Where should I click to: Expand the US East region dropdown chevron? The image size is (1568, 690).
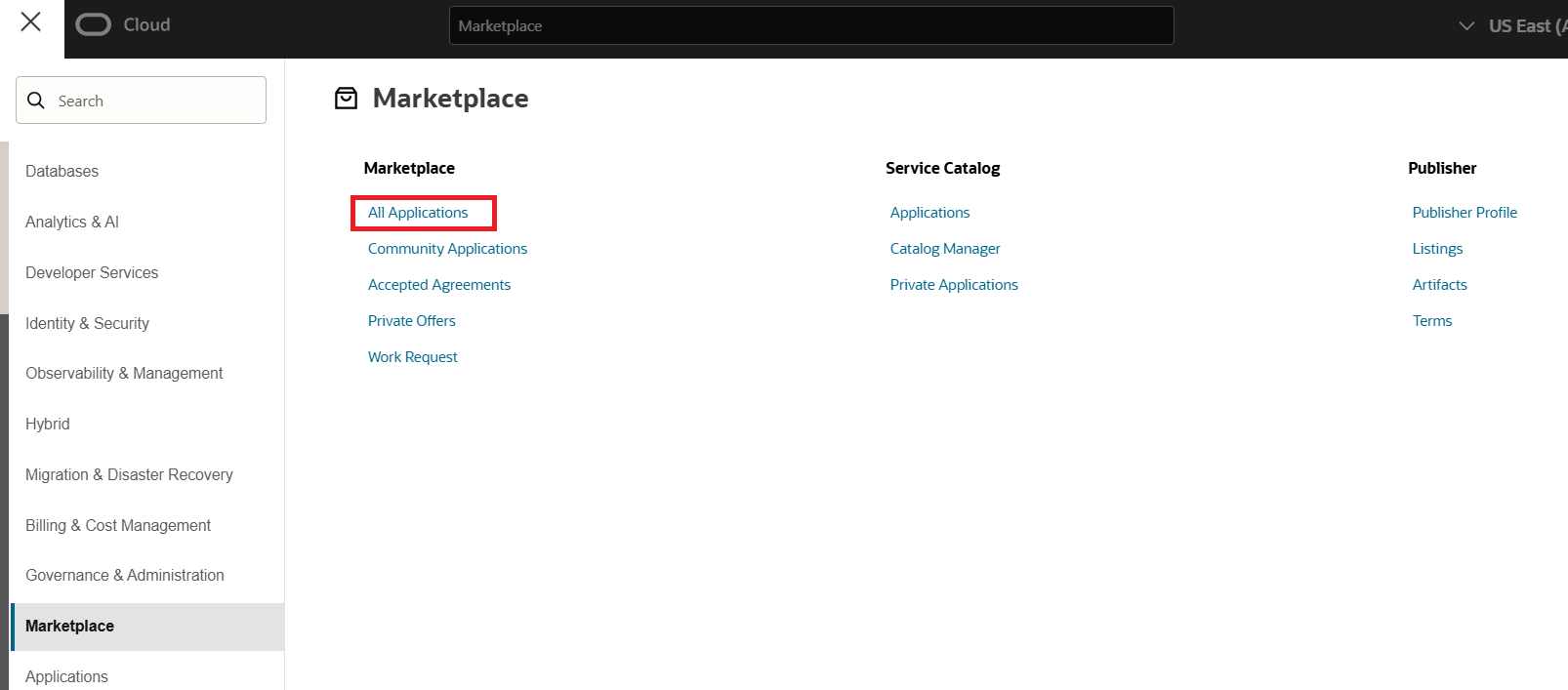[x=1466, y=26]
